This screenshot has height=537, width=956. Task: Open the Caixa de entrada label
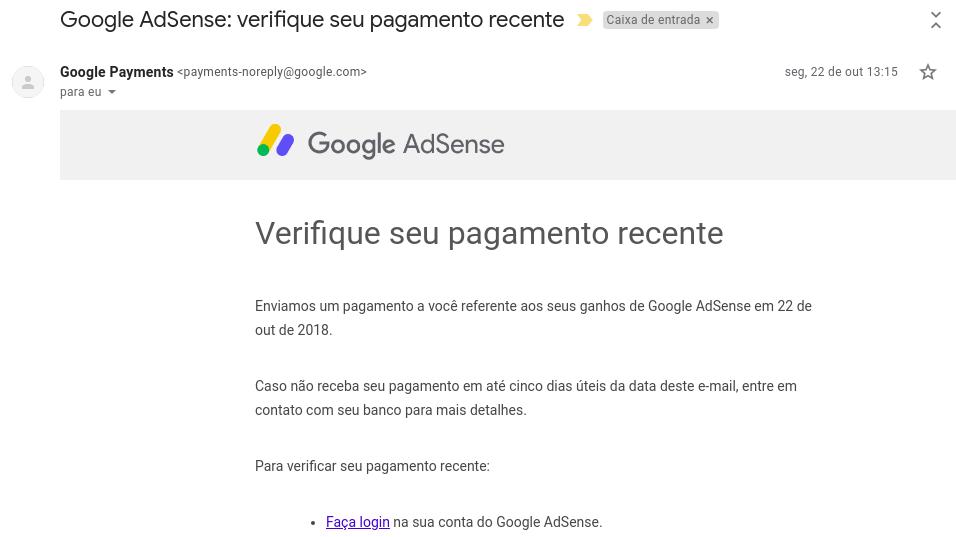click(652, 20)
